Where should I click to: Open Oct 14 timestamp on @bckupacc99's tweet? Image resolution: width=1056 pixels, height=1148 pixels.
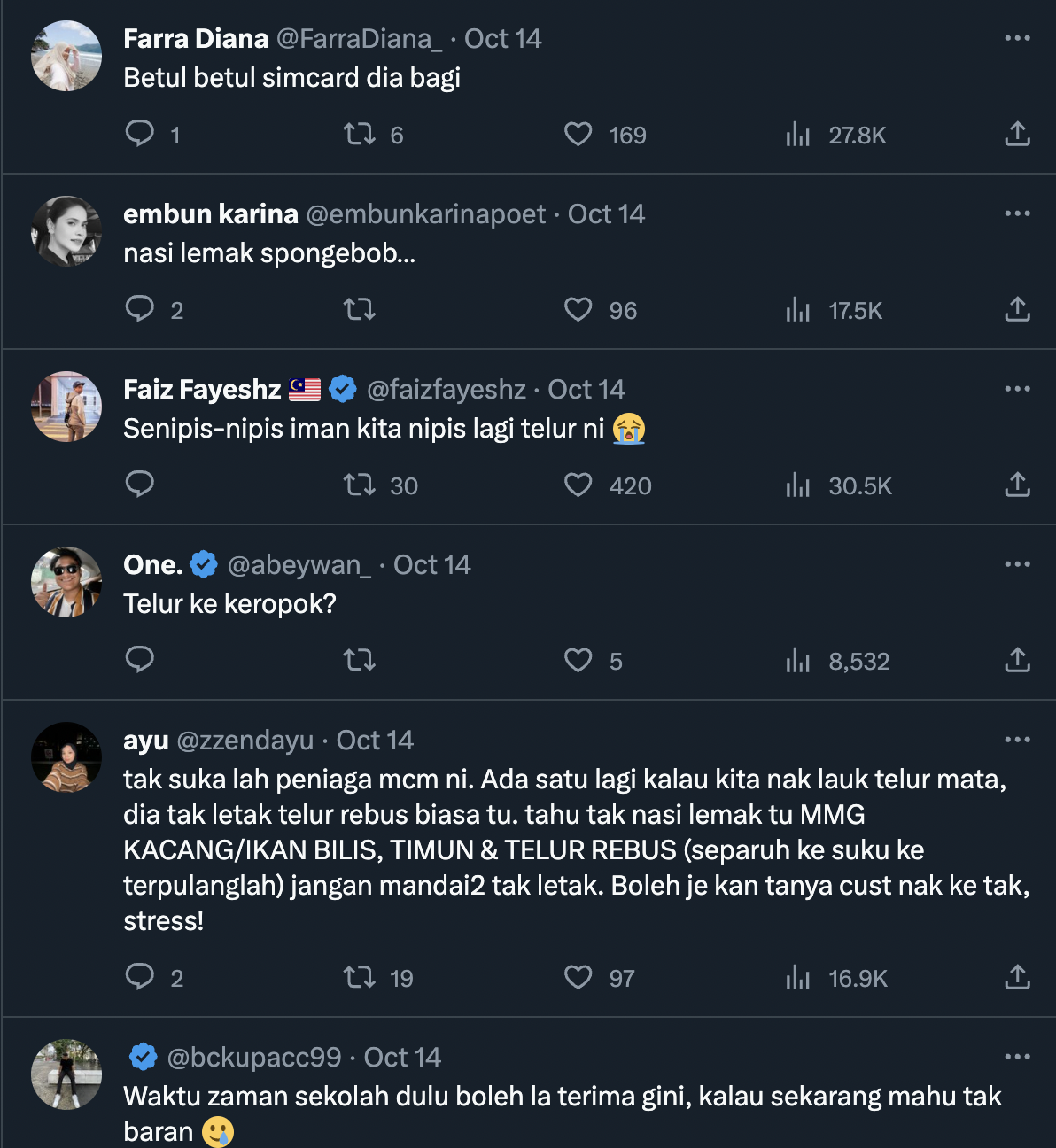402,1058
